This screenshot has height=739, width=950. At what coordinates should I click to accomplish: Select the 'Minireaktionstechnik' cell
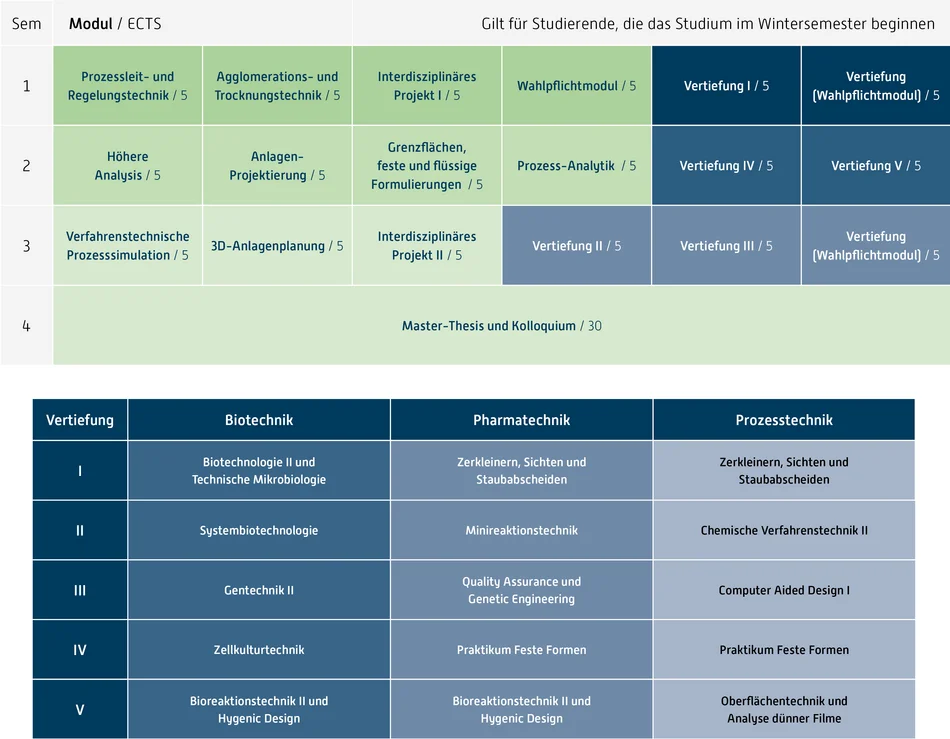[522, 530]
